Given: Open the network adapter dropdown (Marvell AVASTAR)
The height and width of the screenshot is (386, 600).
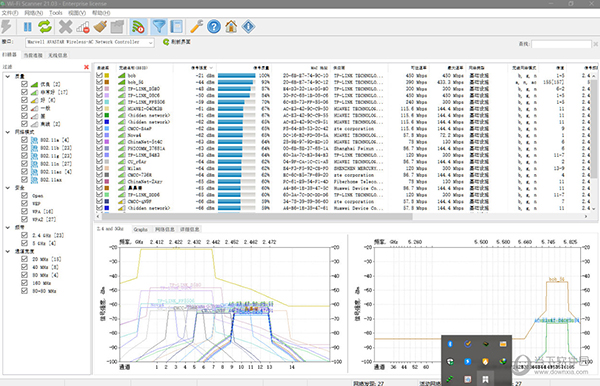Looking at the screenshot, I should pos(90,42).
